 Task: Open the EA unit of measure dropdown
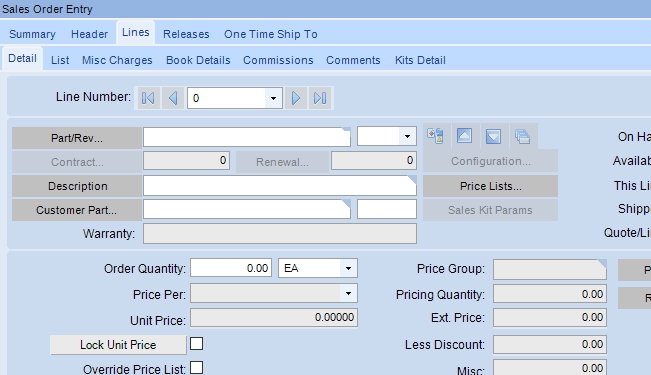(348, 268)
